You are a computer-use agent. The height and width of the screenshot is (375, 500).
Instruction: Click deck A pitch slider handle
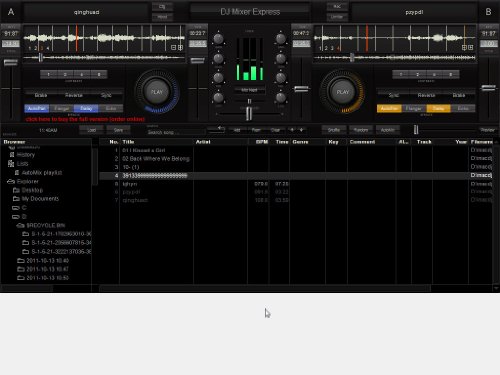point(11,62)
